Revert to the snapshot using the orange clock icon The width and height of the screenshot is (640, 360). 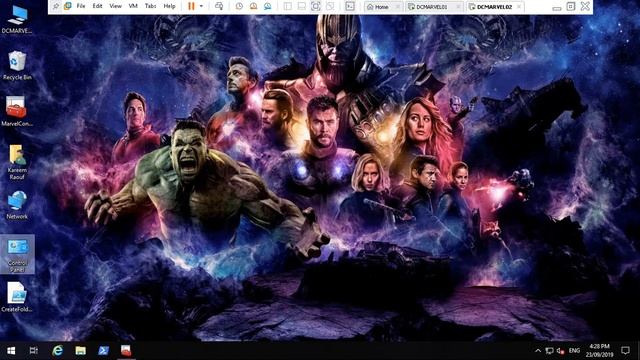coord(253,7)
